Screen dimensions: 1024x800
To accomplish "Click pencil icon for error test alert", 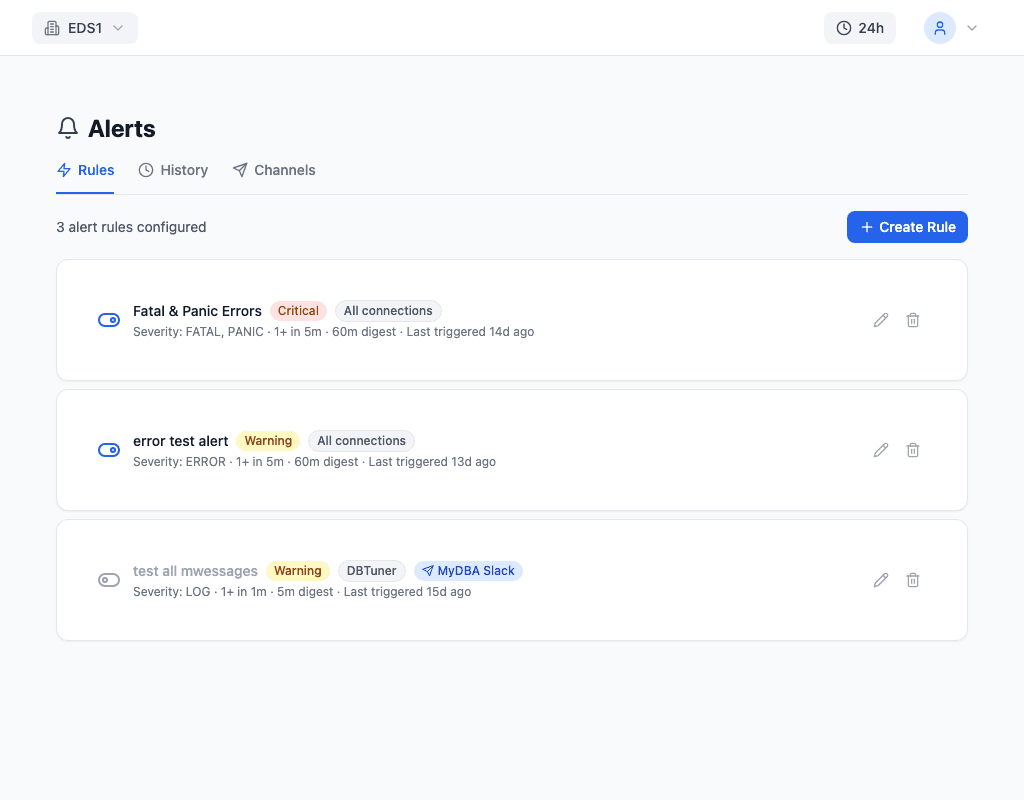I will pos(881,450).
